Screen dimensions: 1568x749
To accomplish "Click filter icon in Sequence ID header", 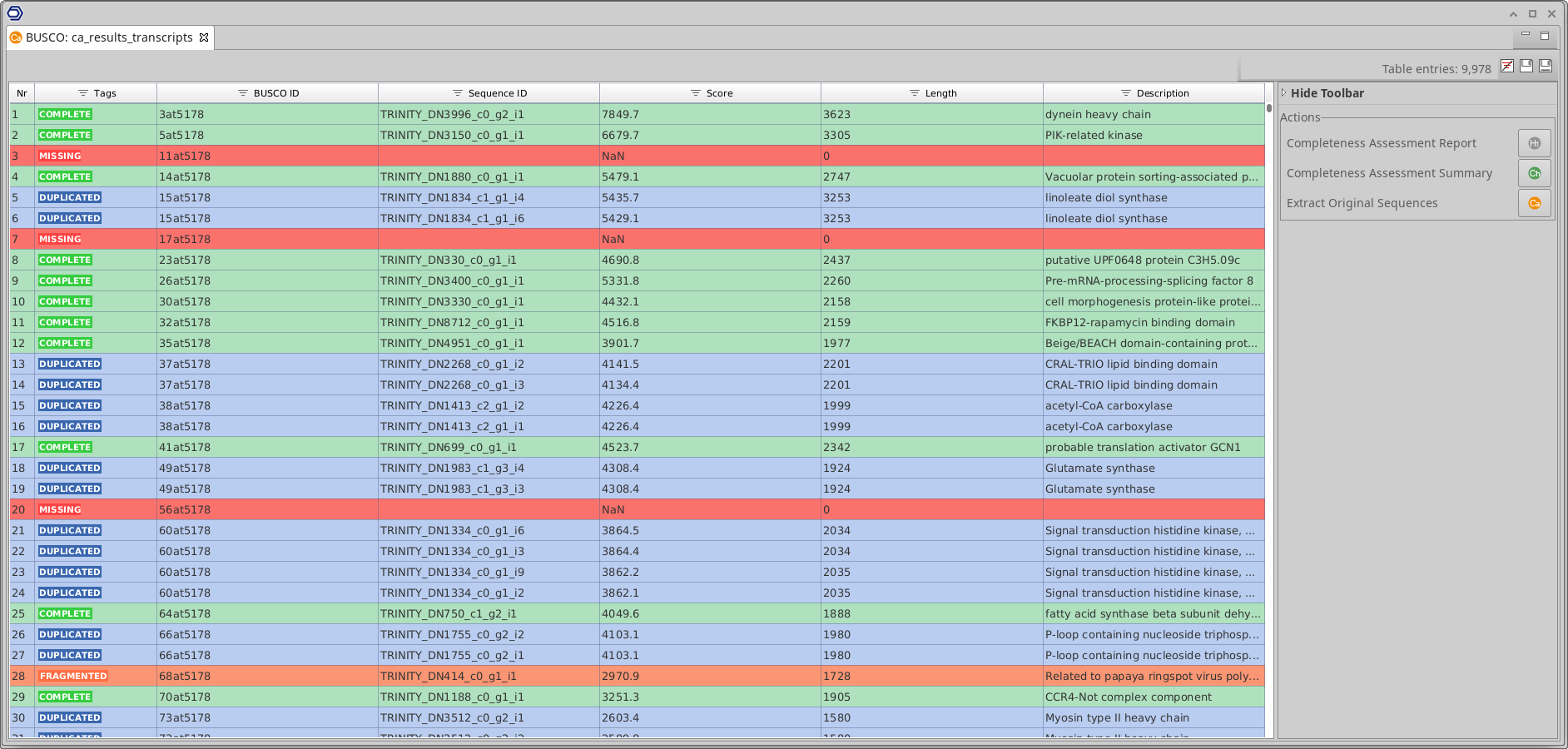I will [458, 93].
